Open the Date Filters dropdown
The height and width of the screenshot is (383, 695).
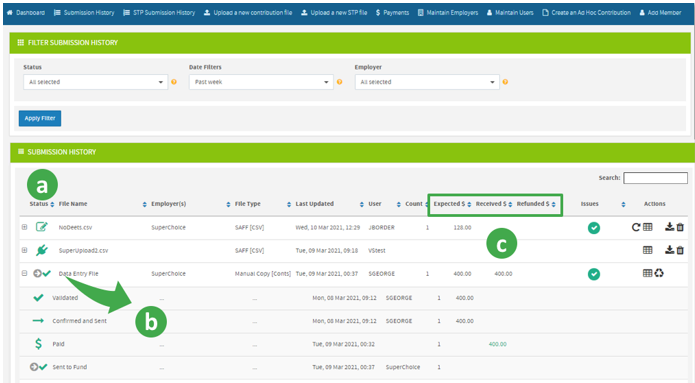[261, 82]
